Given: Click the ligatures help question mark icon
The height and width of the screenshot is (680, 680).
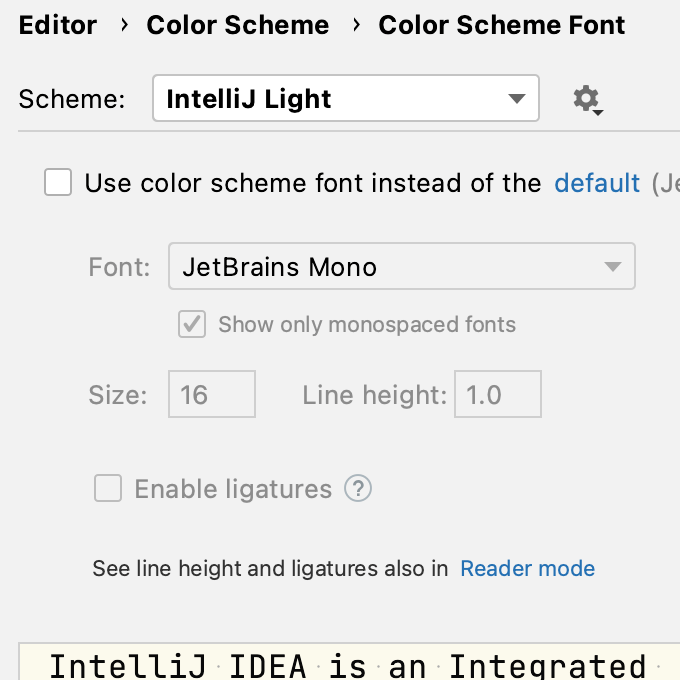Looking at the screenshot, I should point(358,488).
